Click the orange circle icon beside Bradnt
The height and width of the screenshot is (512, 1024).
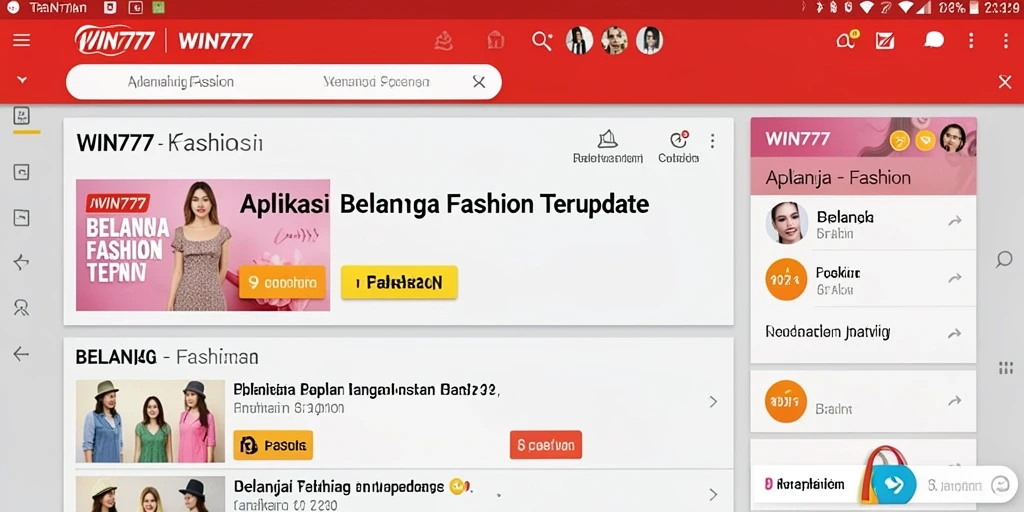pos(786,401)
